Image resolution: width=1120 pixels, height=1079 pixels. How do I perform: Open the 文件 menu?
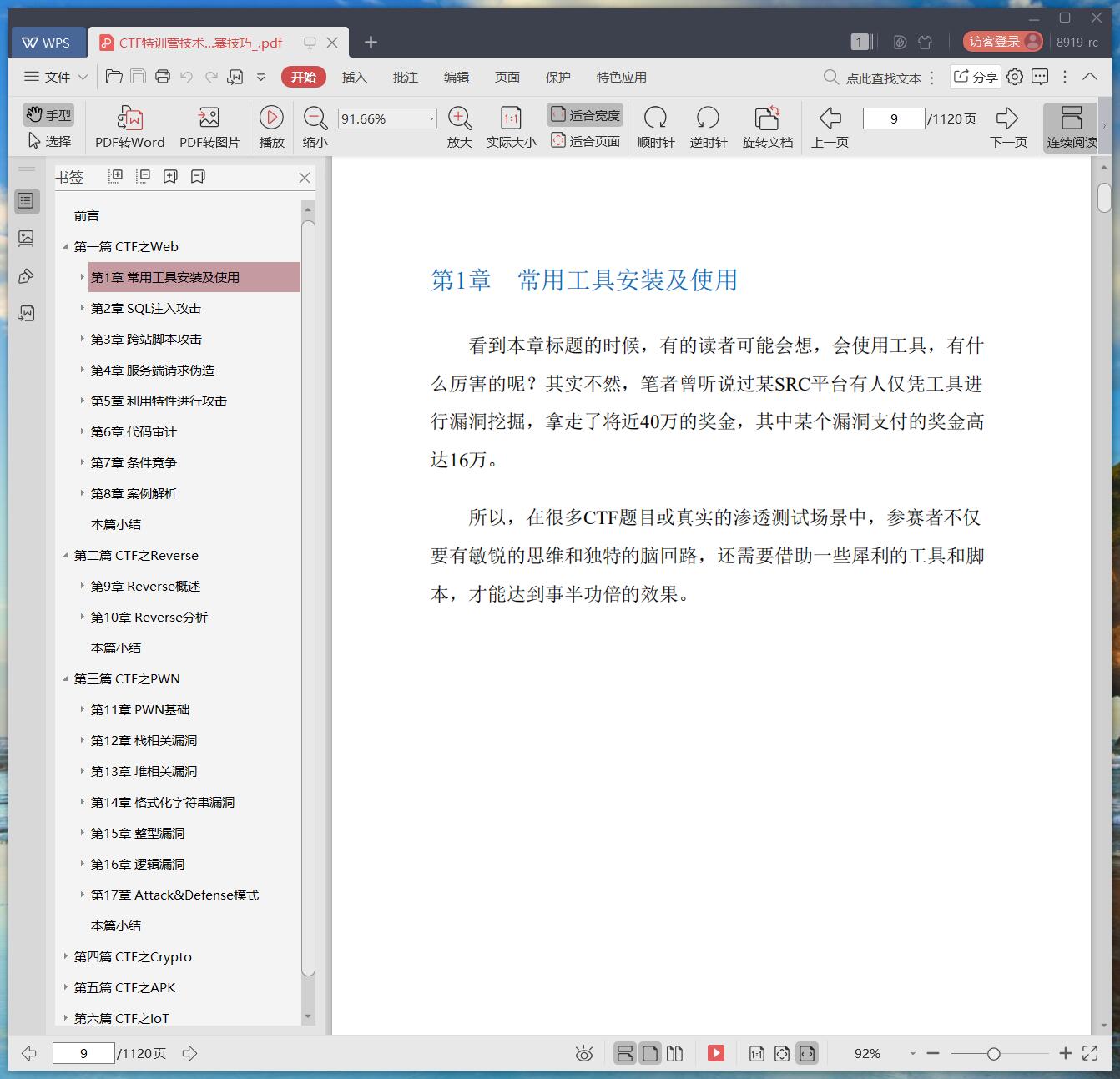tap(55, 77)
